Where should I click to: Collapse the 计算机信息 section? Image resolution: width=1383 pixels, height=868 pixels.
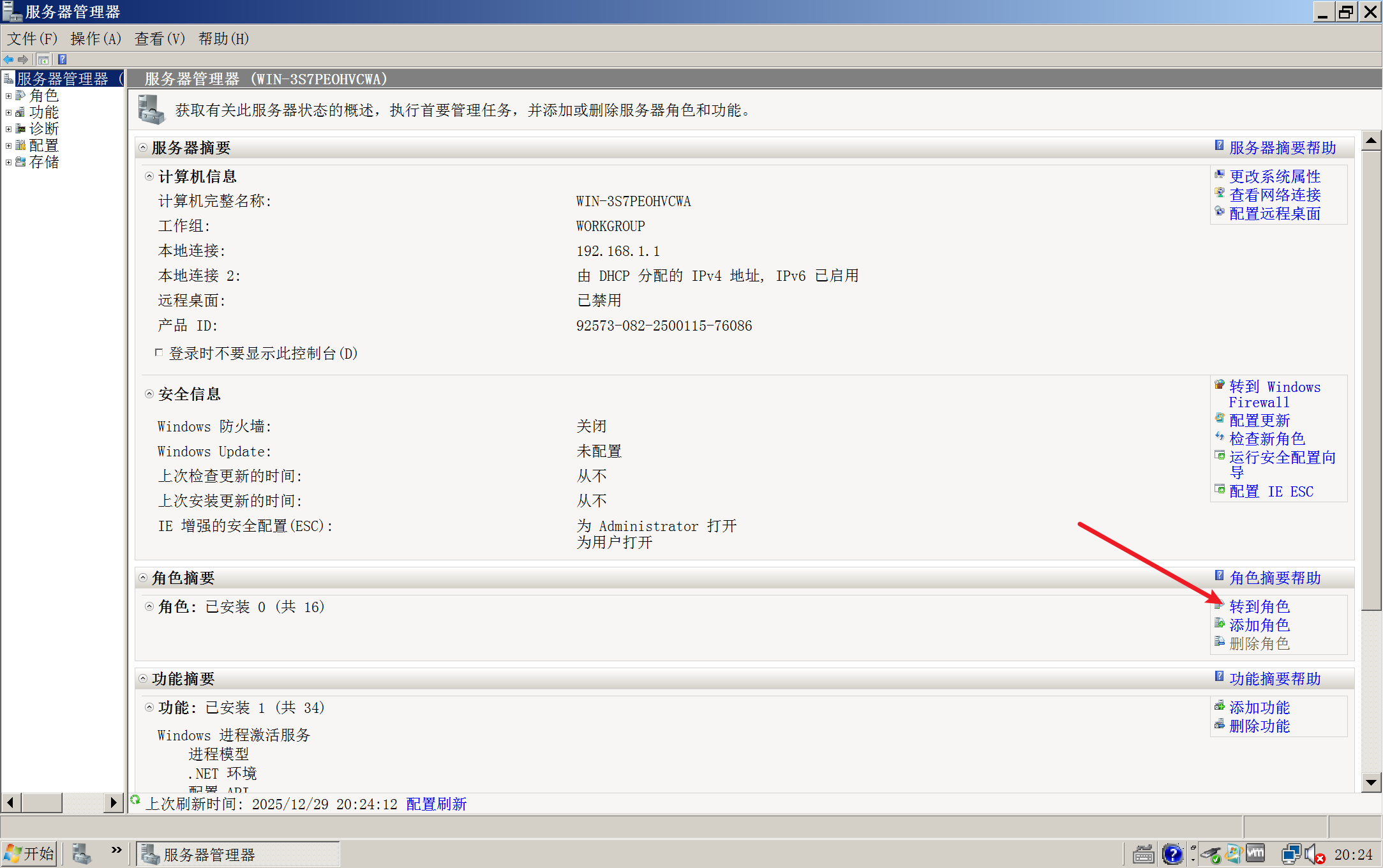[149, 176]
